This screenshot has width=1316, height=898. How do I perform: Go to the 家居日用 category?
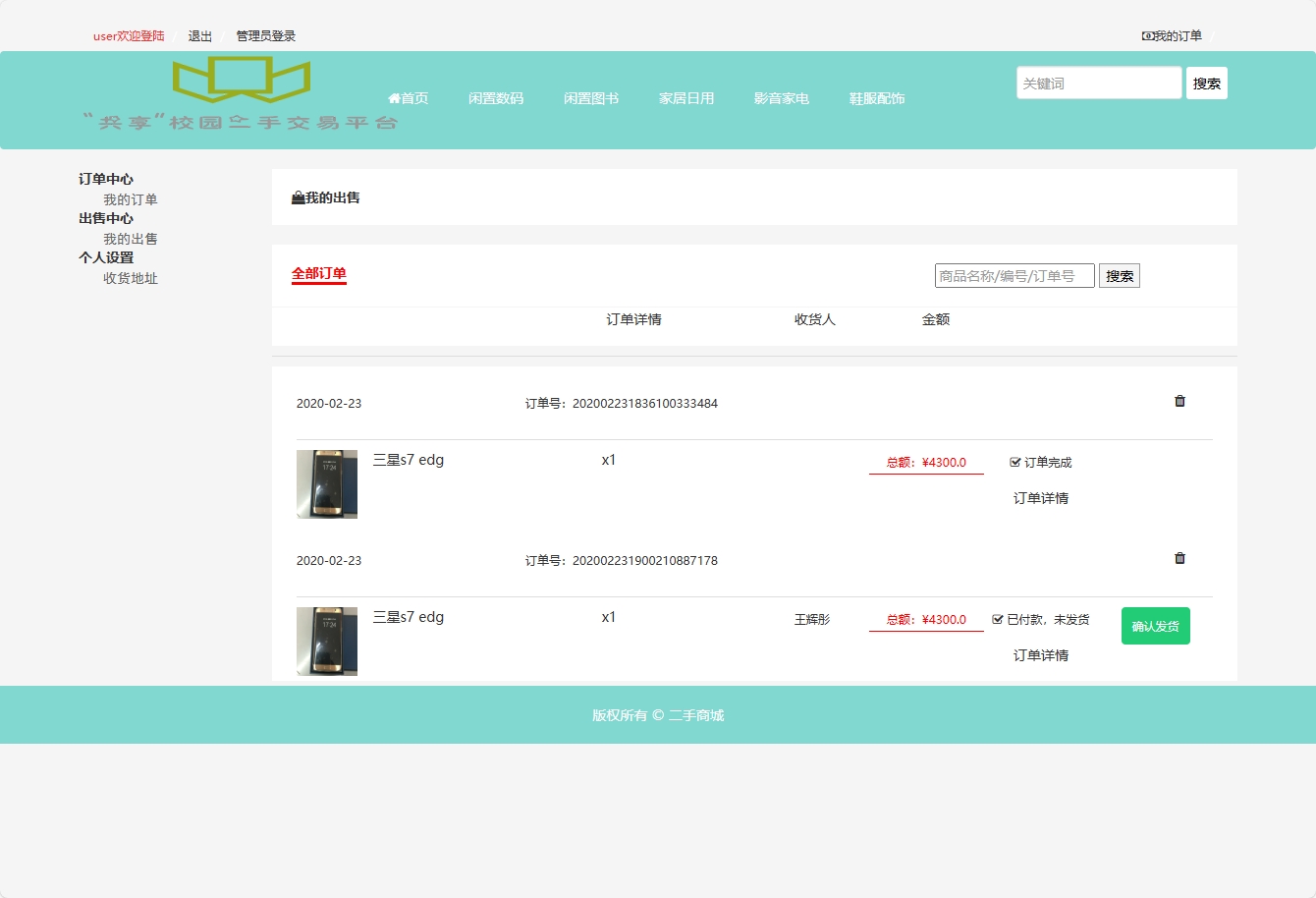[686, 98]
